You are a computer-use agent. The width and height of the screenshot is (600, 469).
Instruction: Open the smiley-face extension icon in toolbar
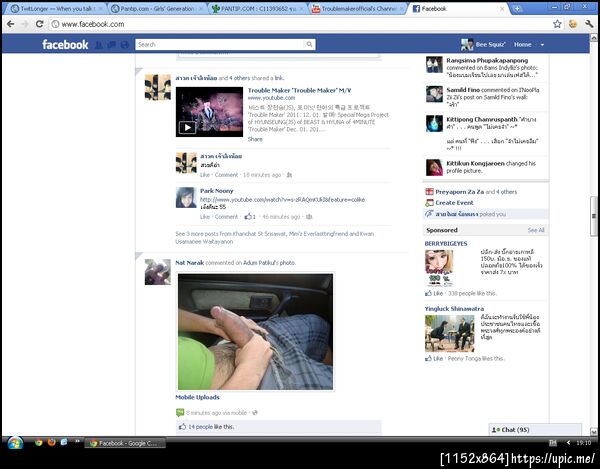[573, 24]
